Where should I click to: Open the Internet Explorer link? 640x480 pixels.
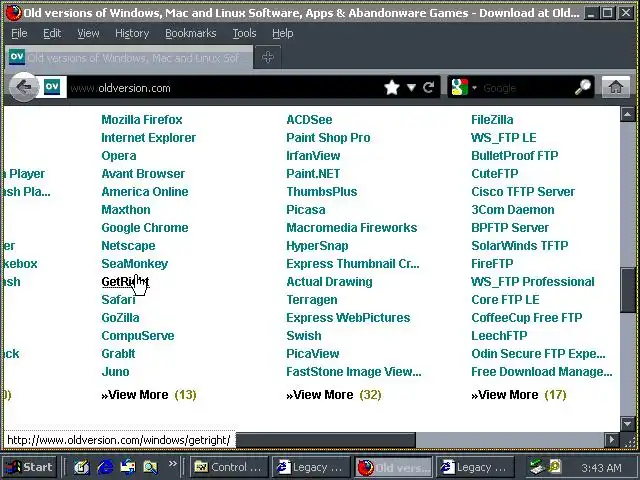pos(149,138)
